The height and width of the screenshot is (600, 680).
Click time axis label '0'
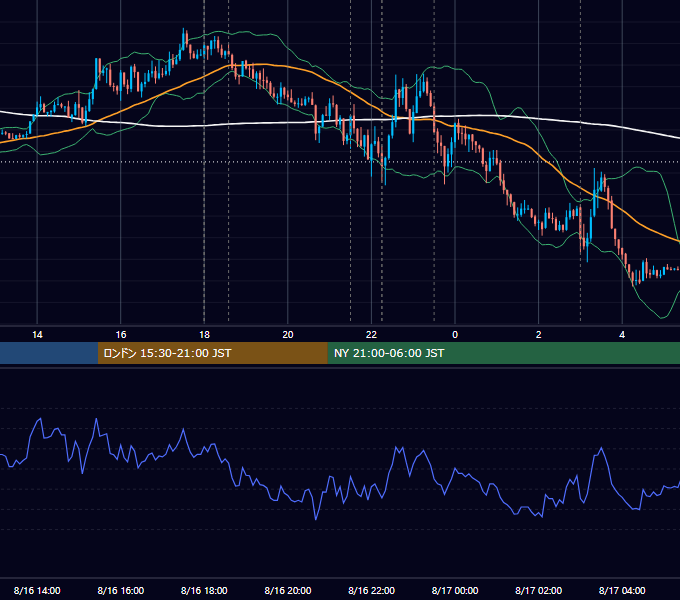click(x=455, y=335)
